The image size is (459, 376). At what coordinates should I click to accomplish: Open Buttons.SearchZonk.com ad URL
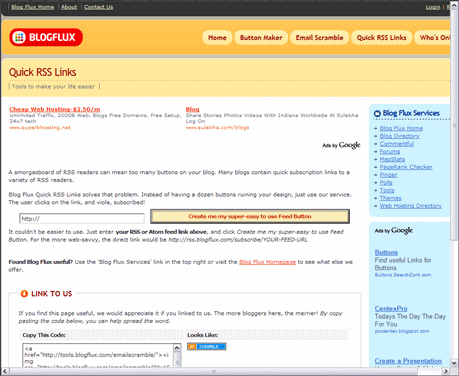(403, 275)
